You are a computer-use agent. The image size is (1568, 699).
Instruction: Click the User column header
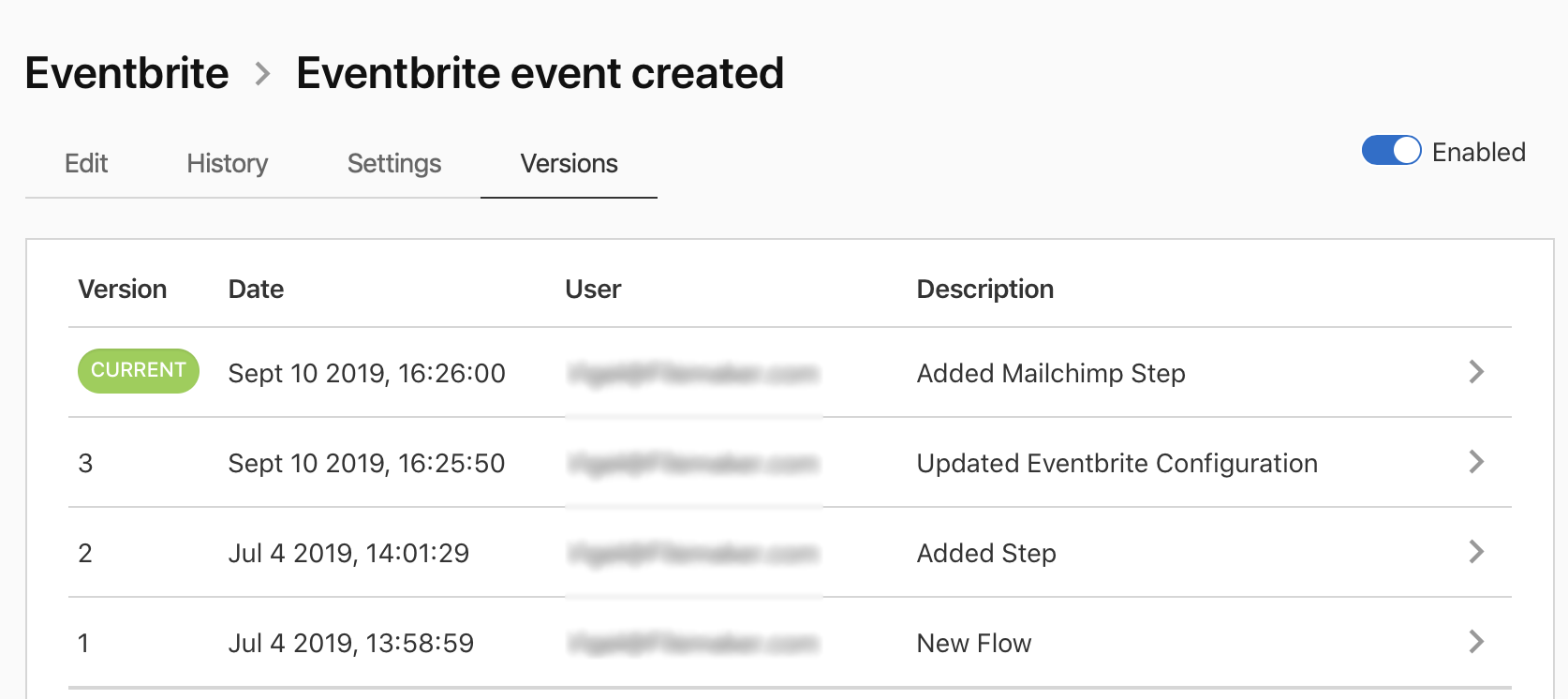(592, 289)
